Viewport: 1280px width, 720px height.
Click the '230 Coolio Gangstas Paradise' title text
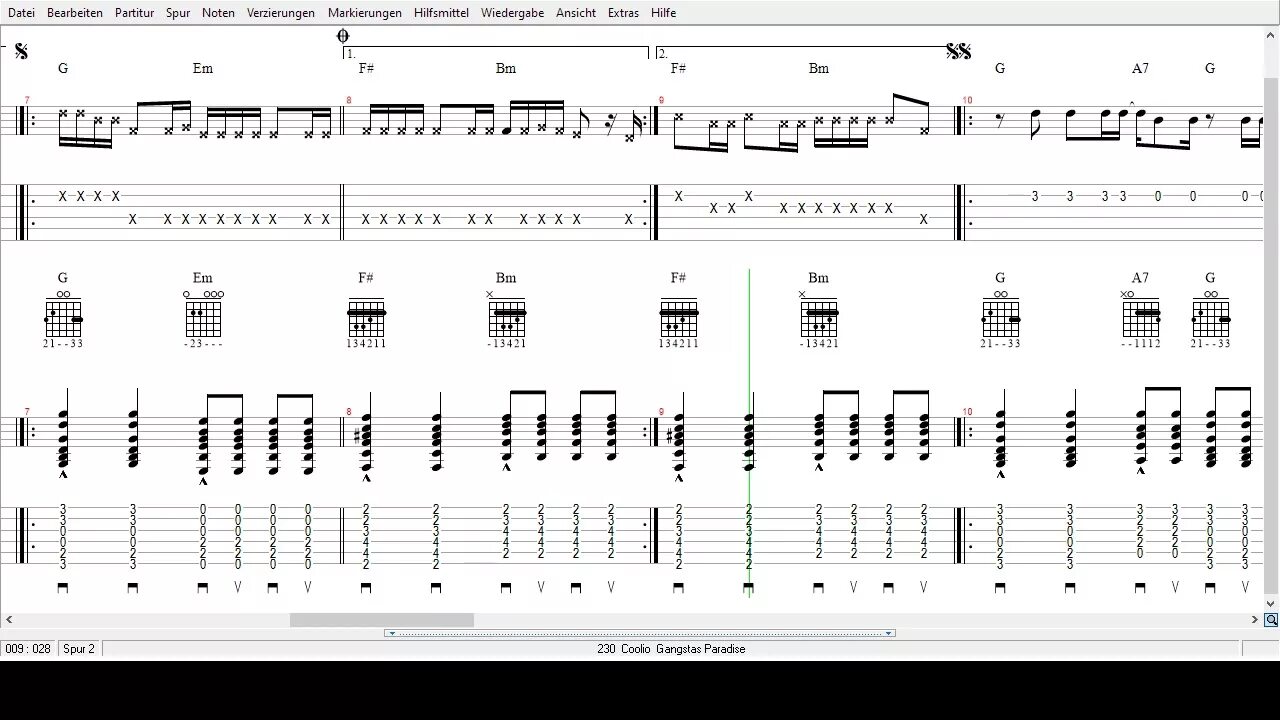click(x=671, y=649)
